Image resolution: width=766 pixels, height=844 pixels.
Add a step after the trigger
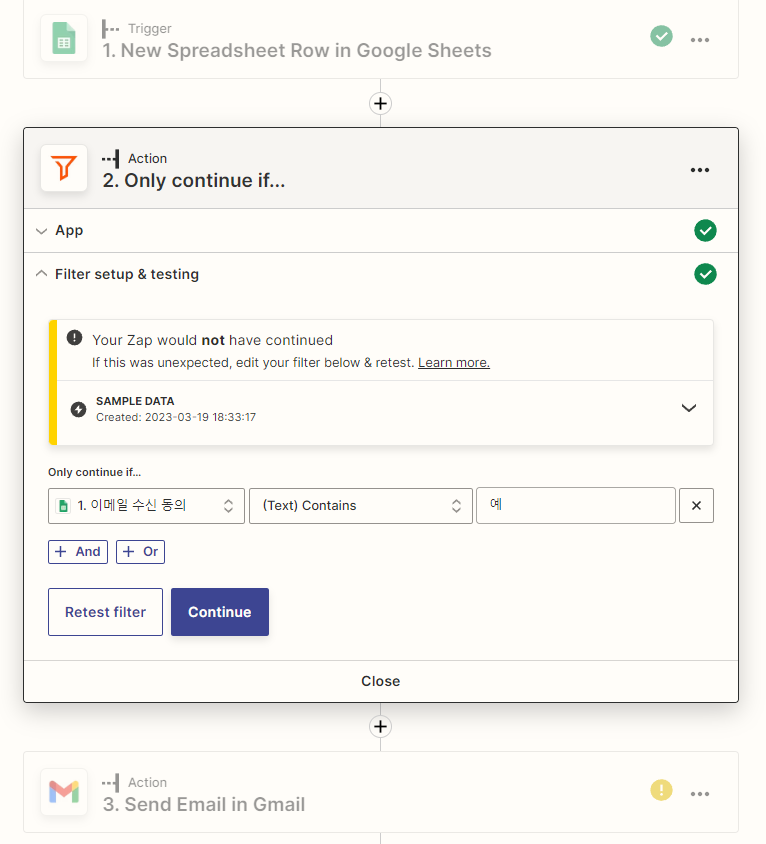click(x=380, y=103)
